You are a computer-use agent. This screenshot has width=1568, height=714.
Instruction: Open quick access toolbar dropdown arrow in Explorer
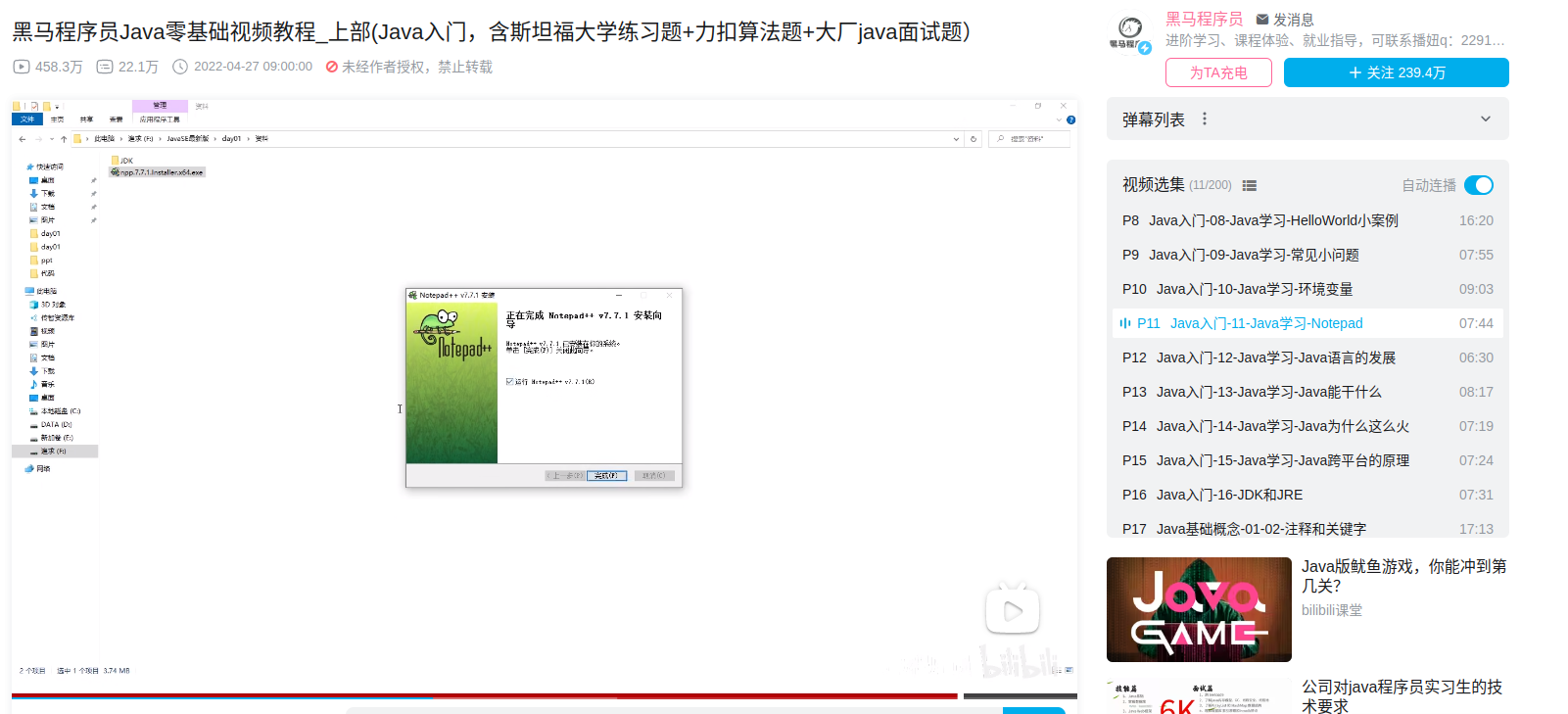point(57,106)
